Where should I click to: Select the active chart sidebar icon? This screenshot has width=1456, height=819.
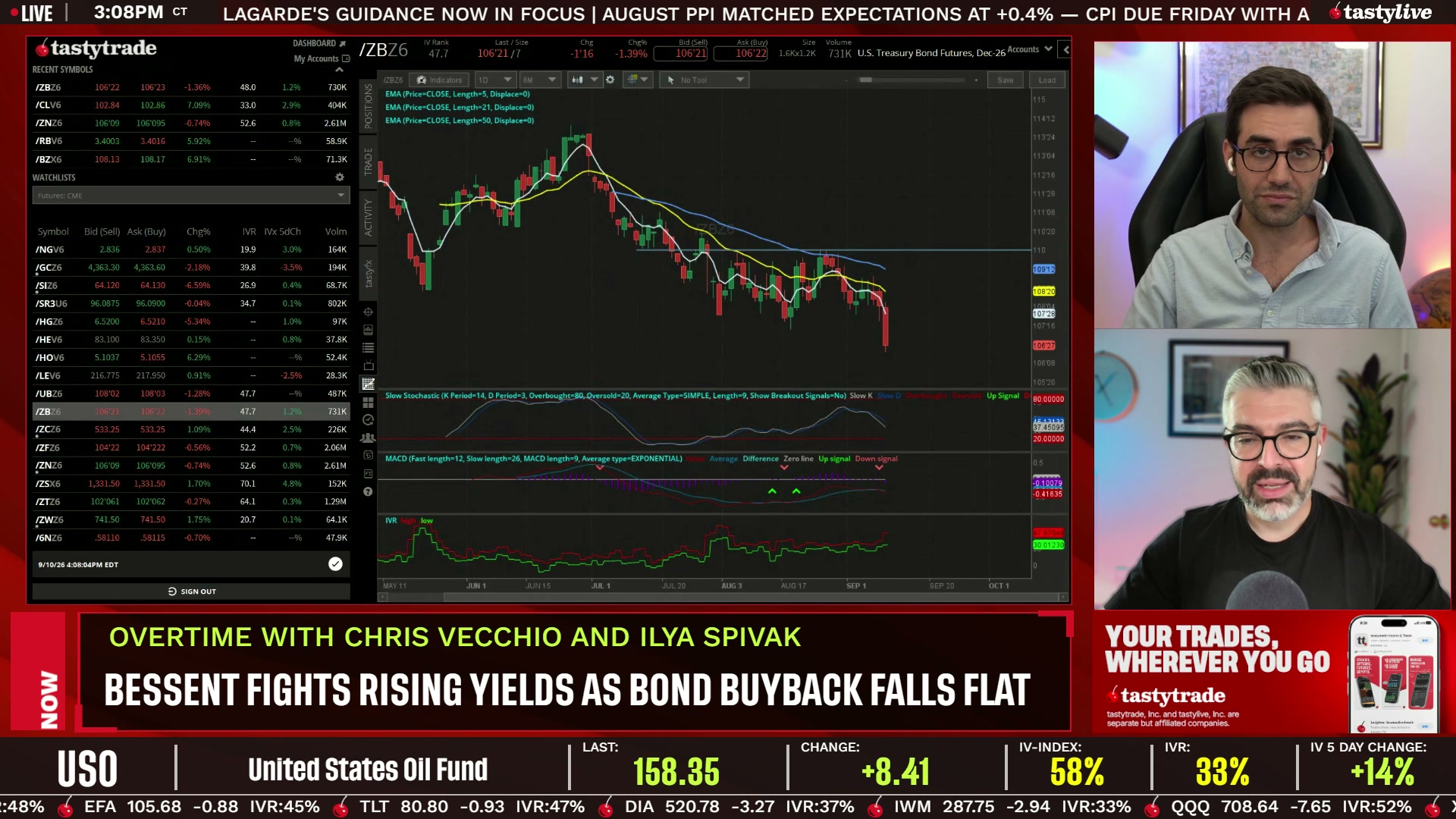[368, 384]
